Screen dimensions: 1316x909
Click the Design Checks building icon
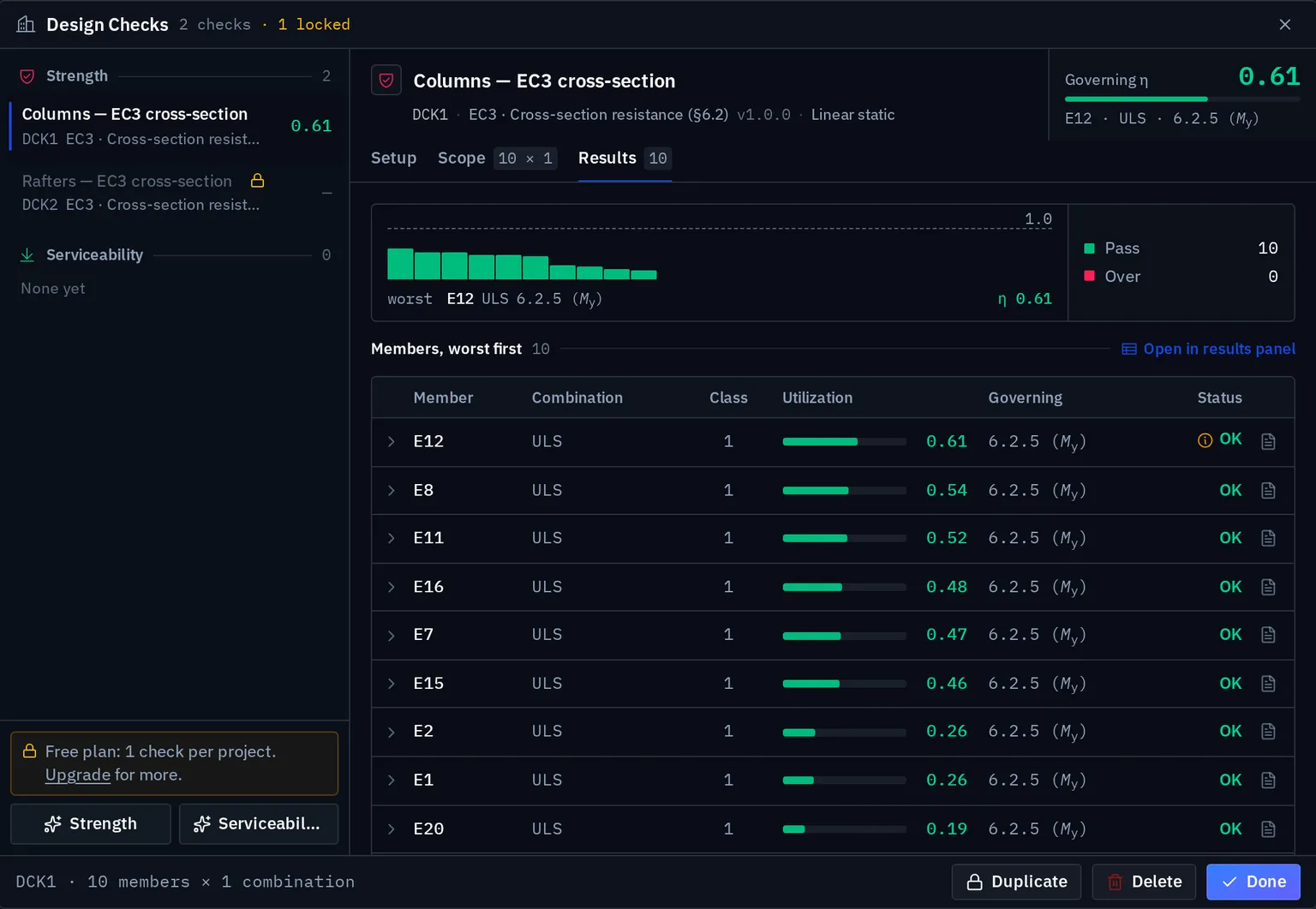[26, 24]
